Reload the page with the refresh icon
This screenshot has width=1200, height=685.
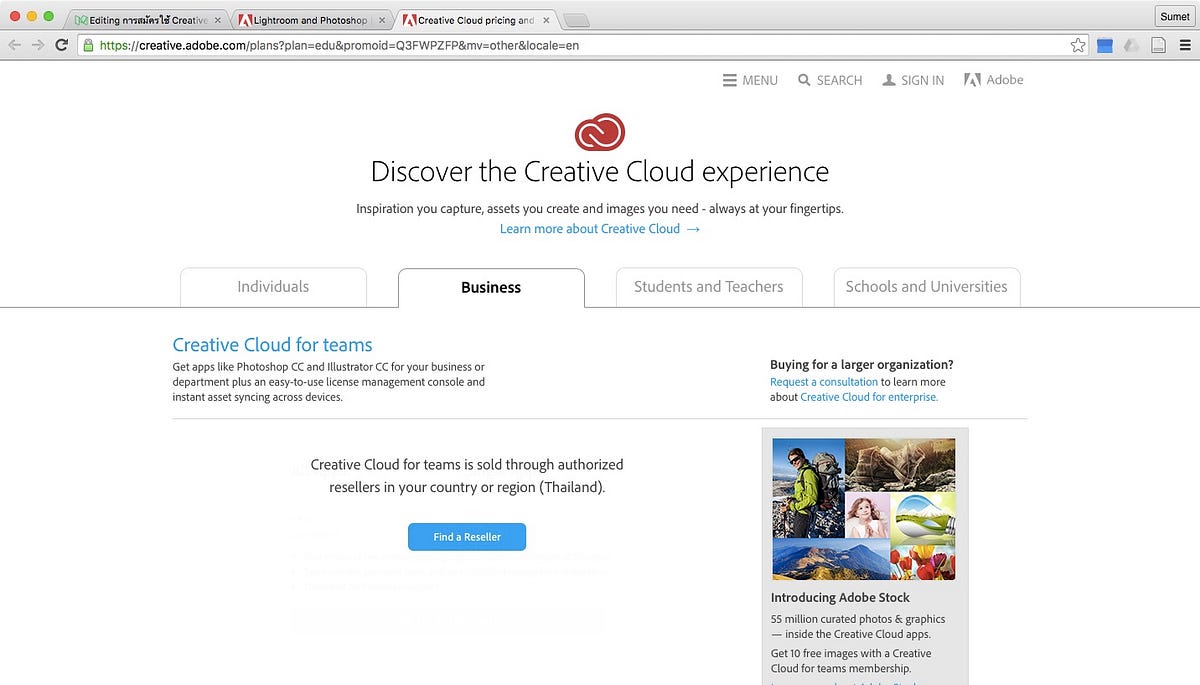(62, 45)
